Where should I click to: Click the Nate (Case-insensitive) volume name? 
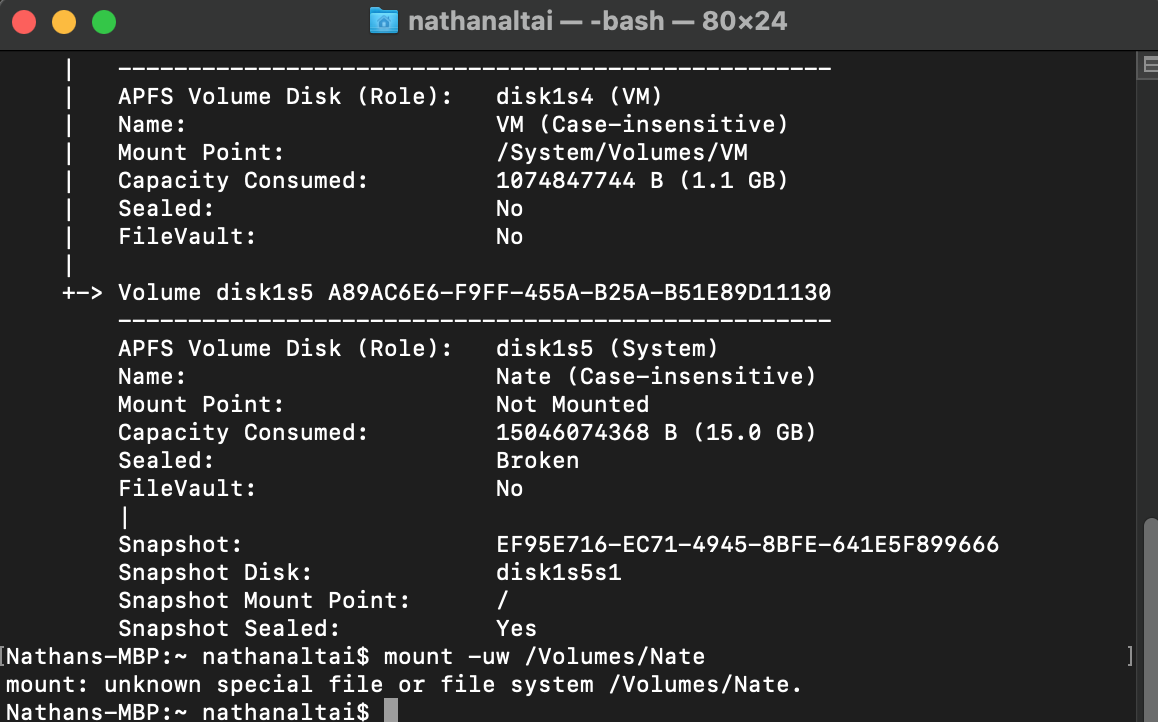pyautogui.click(x=656, y=377)
